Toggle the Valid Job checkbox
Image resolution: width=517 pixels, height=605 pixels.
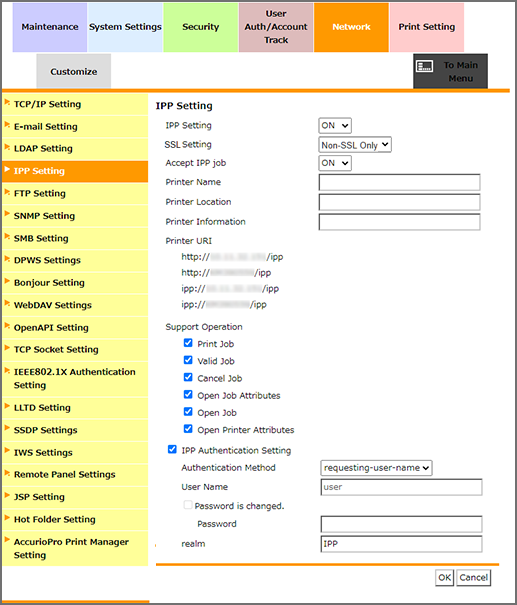click(188, 360)
